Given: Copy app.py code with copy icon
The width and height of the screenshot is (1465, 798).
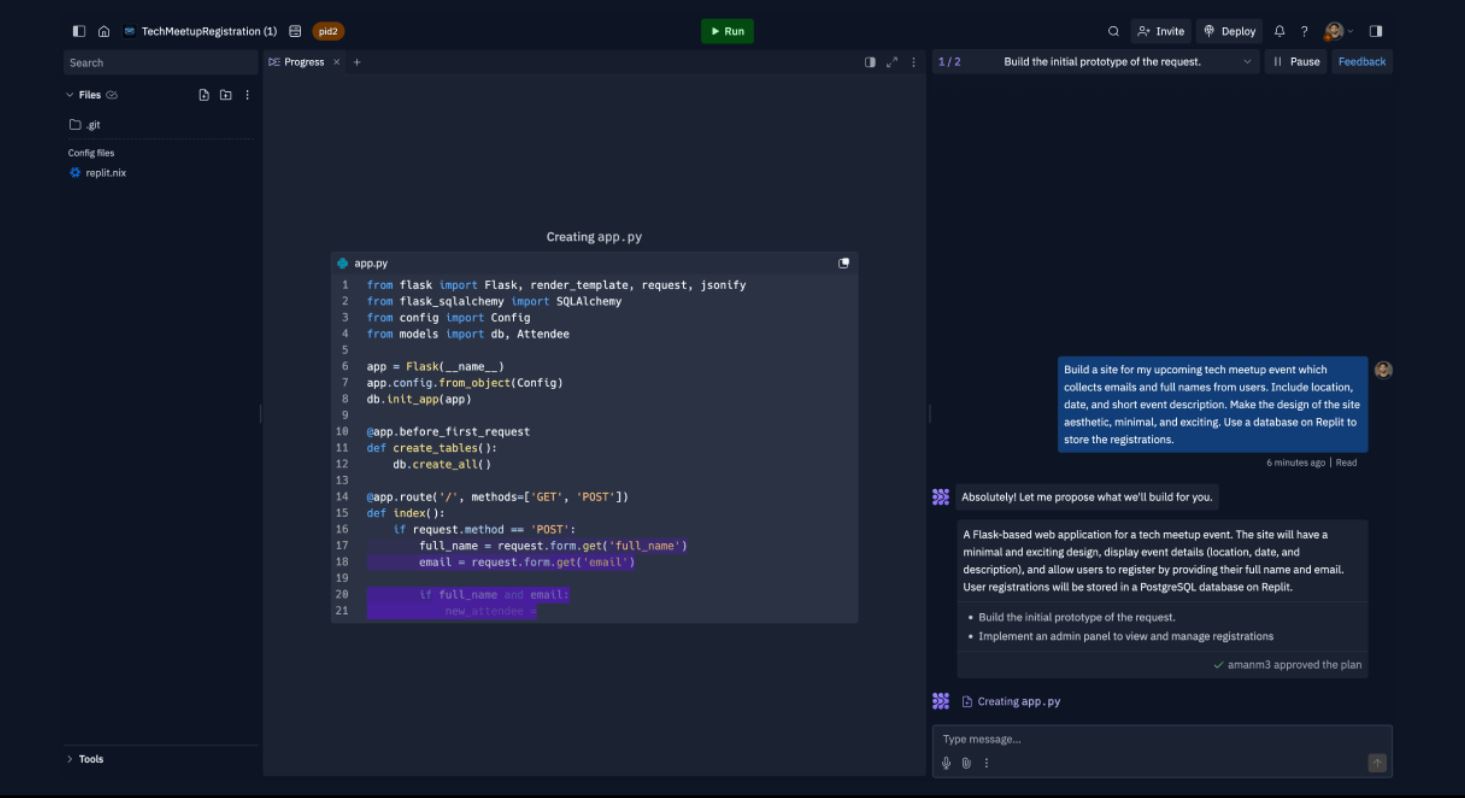Looking at the screenshot, I should tap(844, 263).
